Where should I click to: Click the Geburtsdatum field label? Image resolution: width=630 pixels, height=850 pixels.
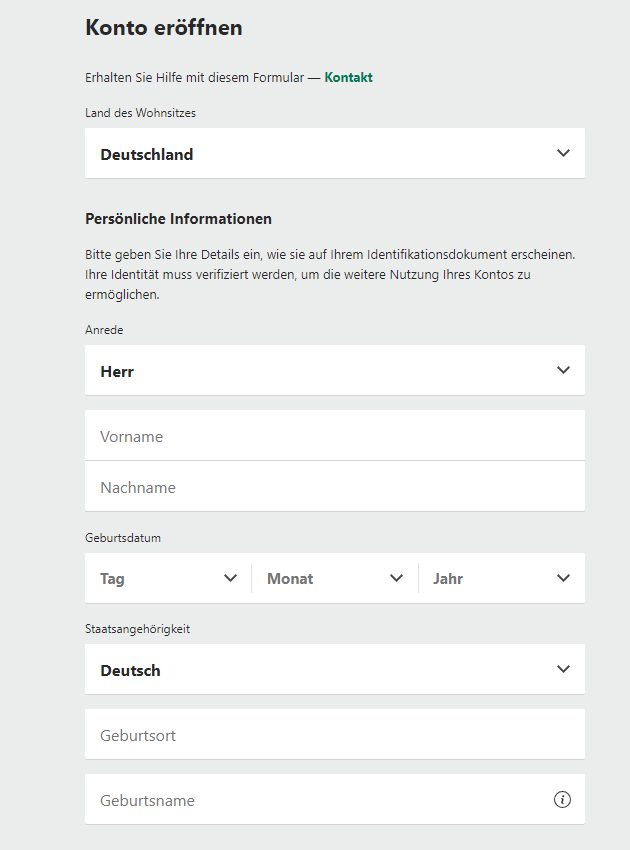pyautogui.click(x=123, y=538)
